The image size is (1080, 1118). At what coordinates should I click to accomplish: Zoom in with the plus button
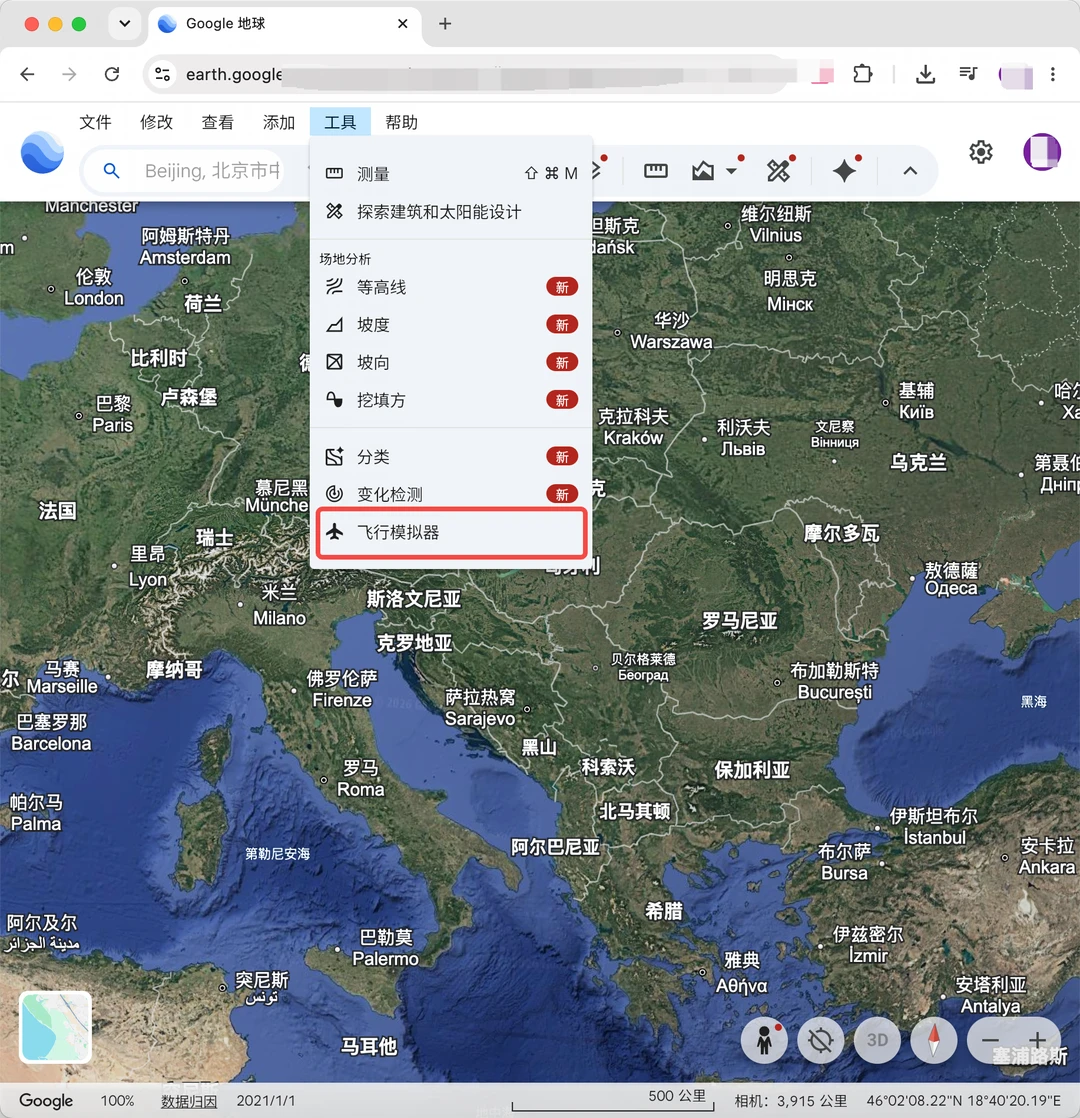tap(1037, 1040)
